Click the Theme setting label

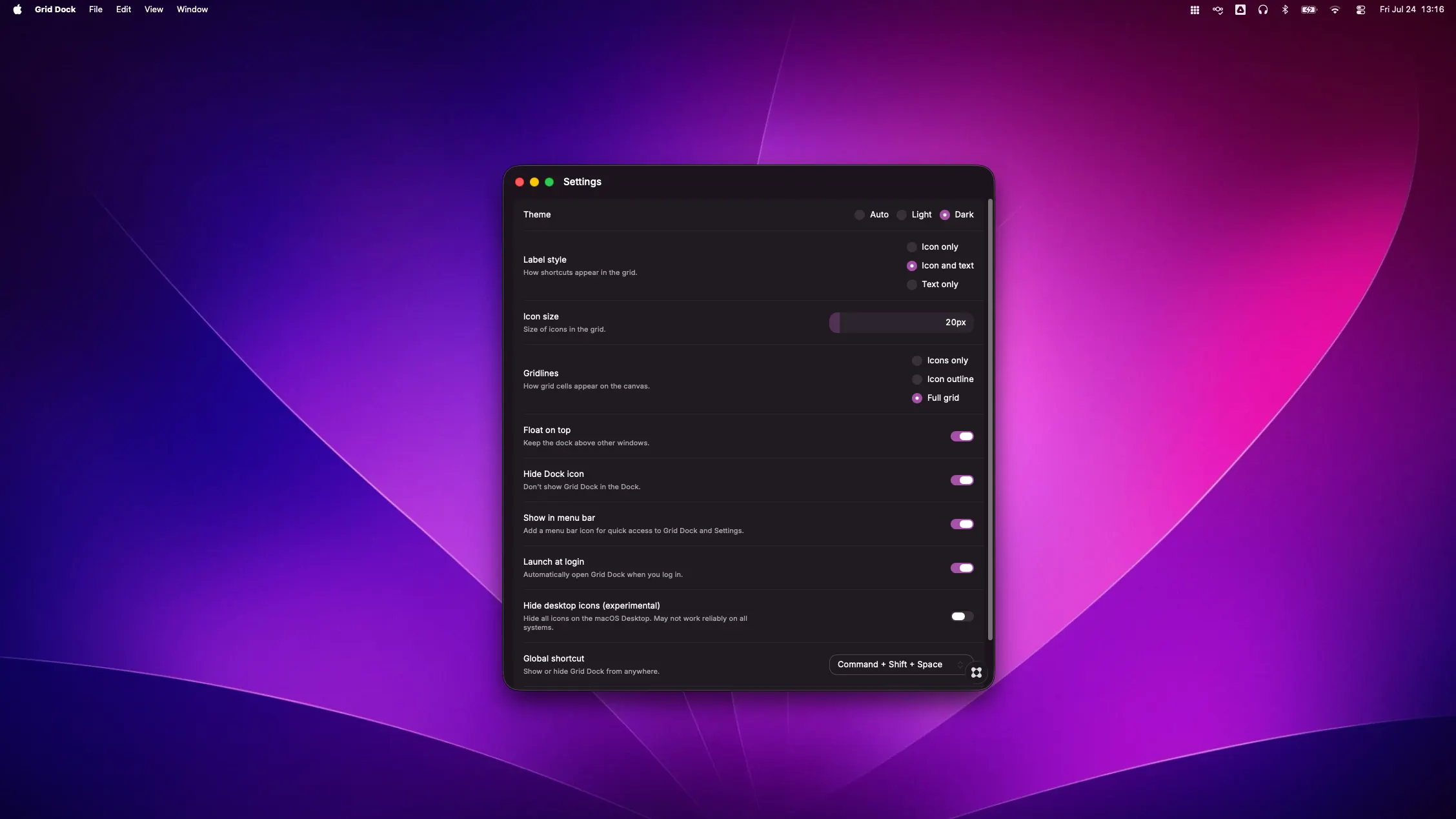[537, 215]
